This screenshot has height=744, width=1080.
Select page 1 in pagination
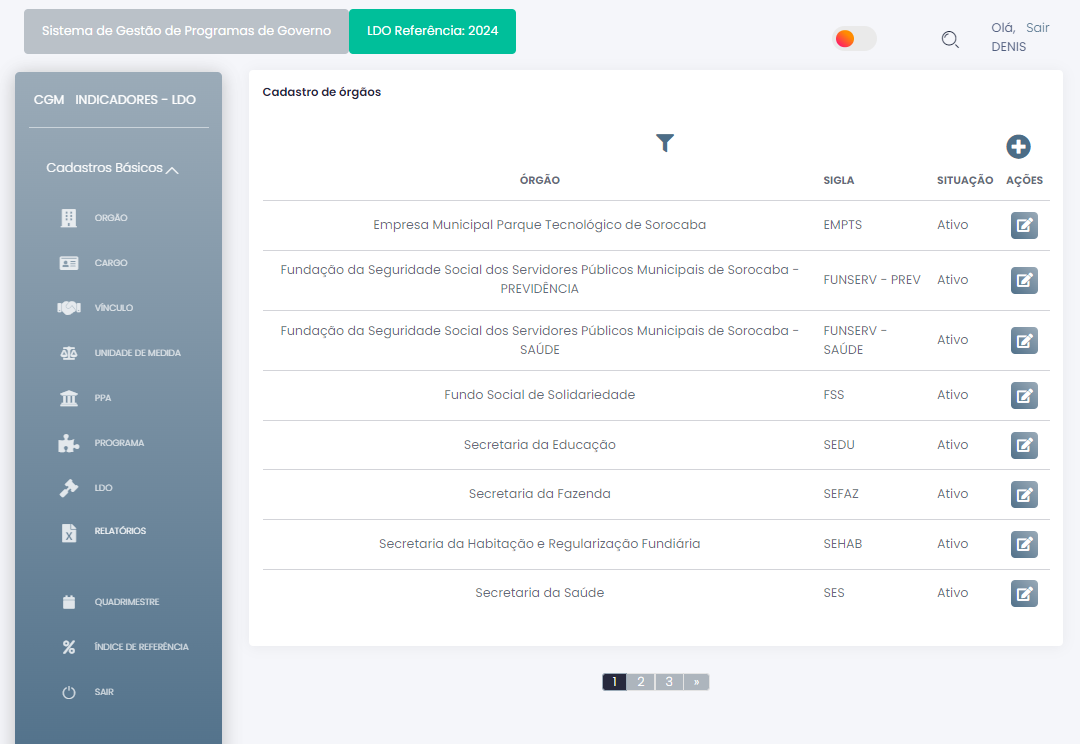tap(614, 682)
